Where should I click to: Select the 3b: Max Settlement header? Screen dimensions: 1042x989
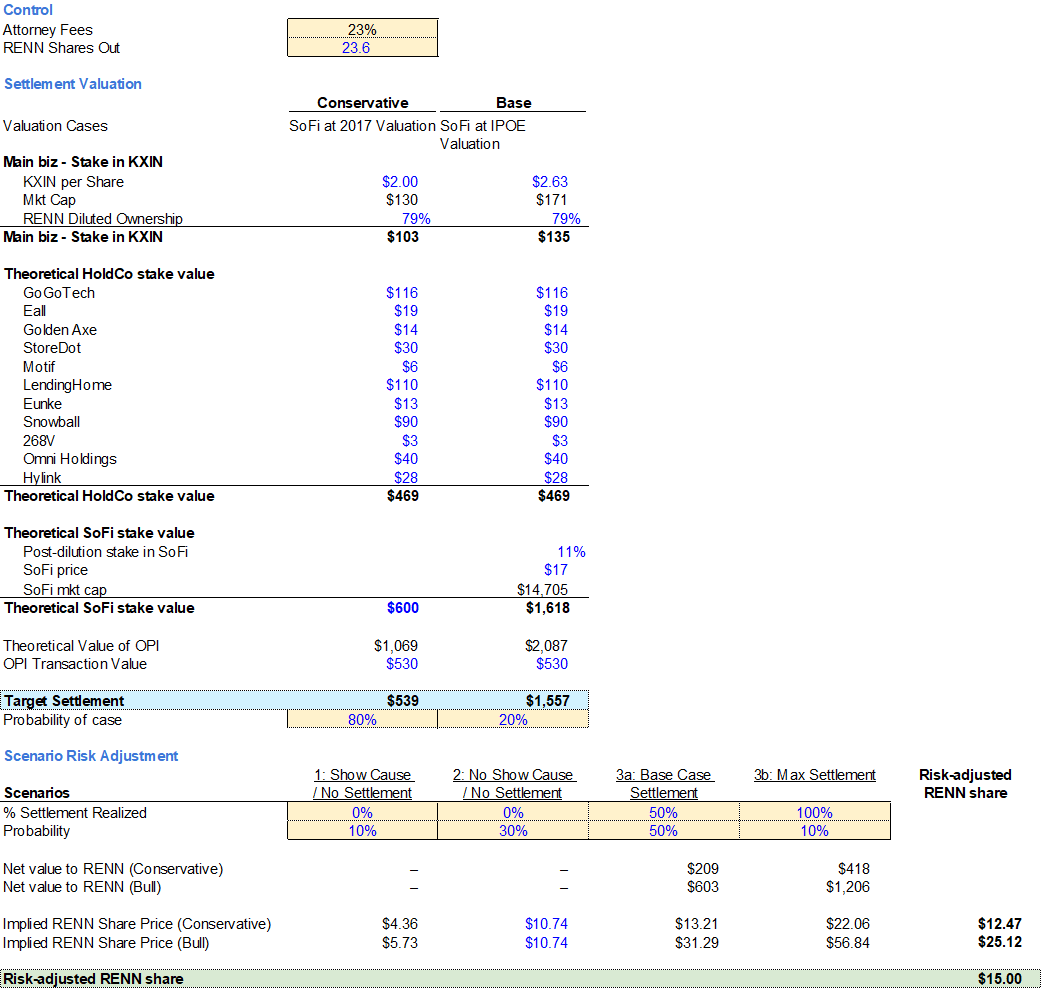tap(815, 775)
